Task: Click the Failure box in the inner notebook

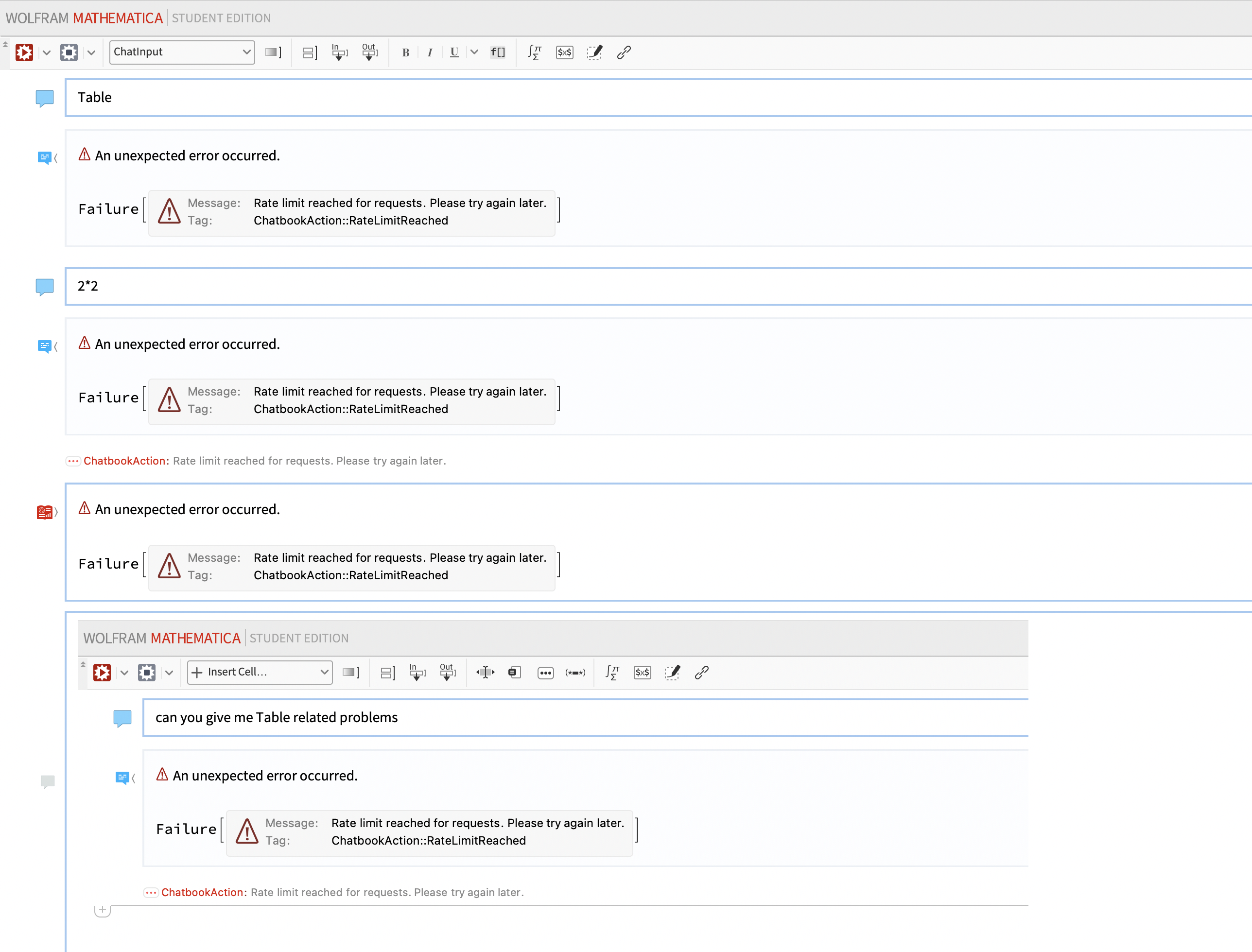Action: pos(430,832)
